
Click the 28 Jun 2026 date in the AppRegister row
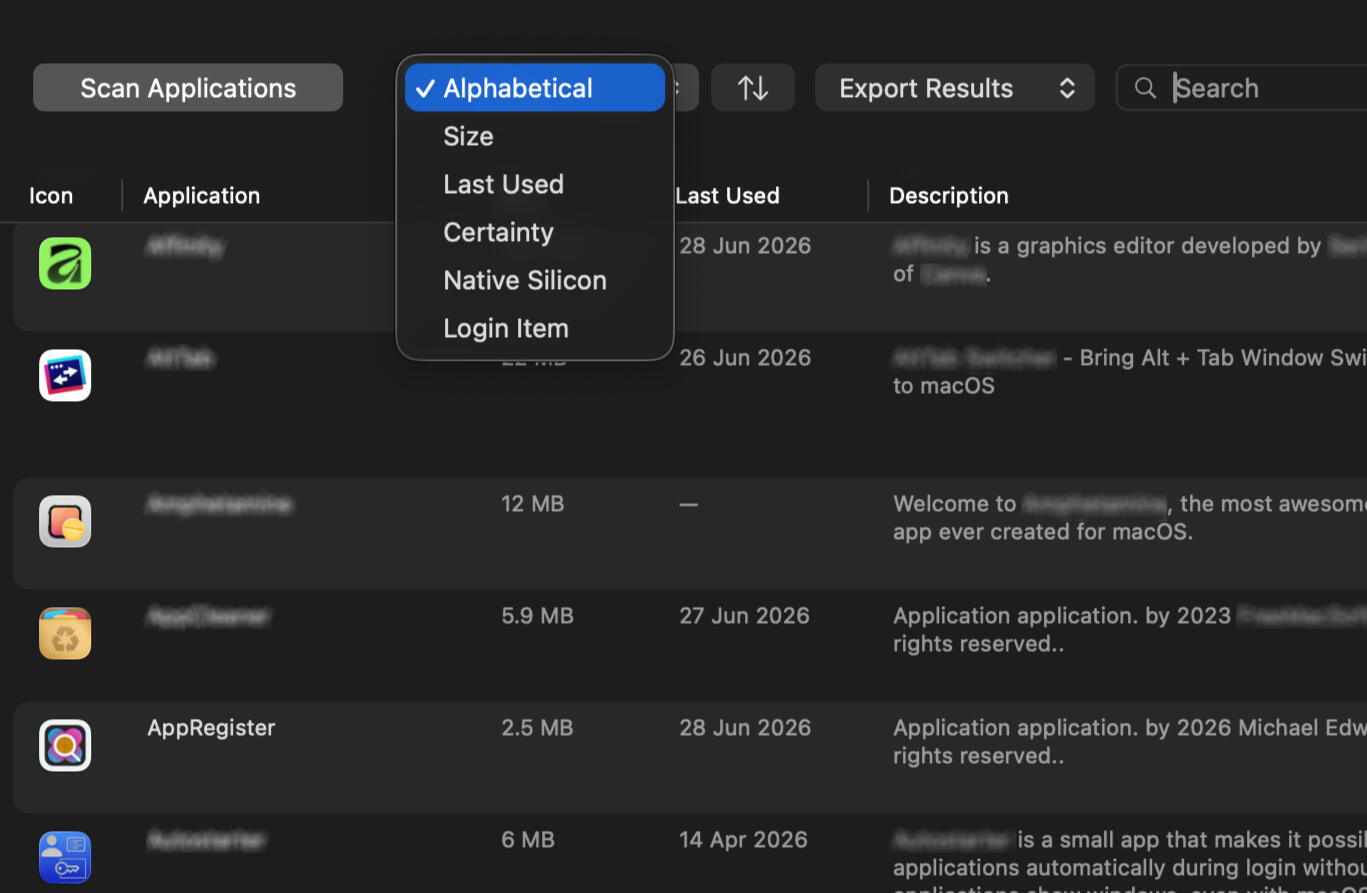tap(745, 728)
